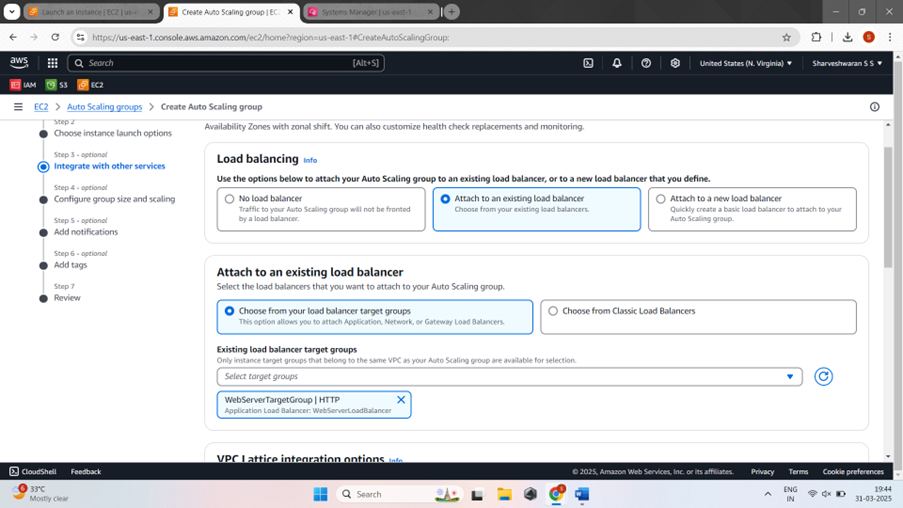Open the tab search dropdown arrow
Image resolution: width=903 pixels, height=508 pixels.
click(12, 12)
